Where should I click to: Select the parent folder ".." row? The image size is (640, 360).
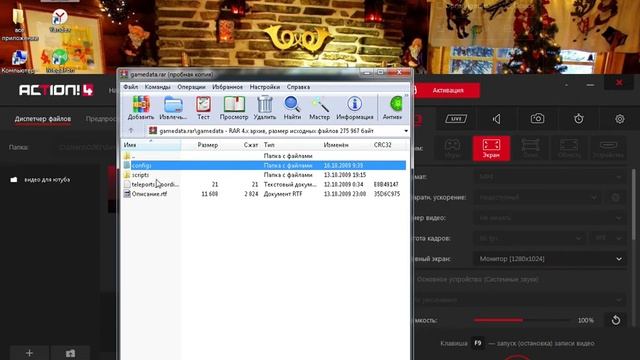[x=264, y=156]
